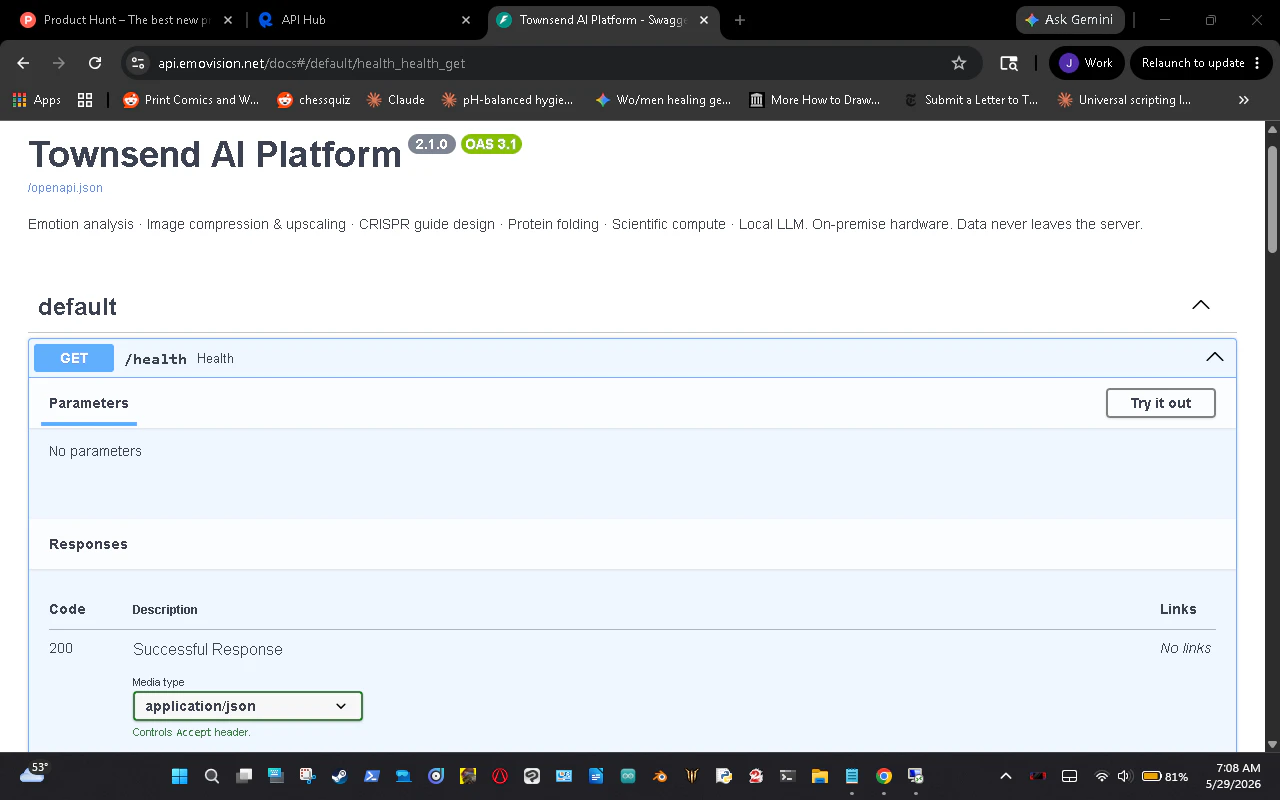Switch to Google Chrome on the taskbar
The width and height of the screenshot is (1280, 800).
tap(884, 776)
